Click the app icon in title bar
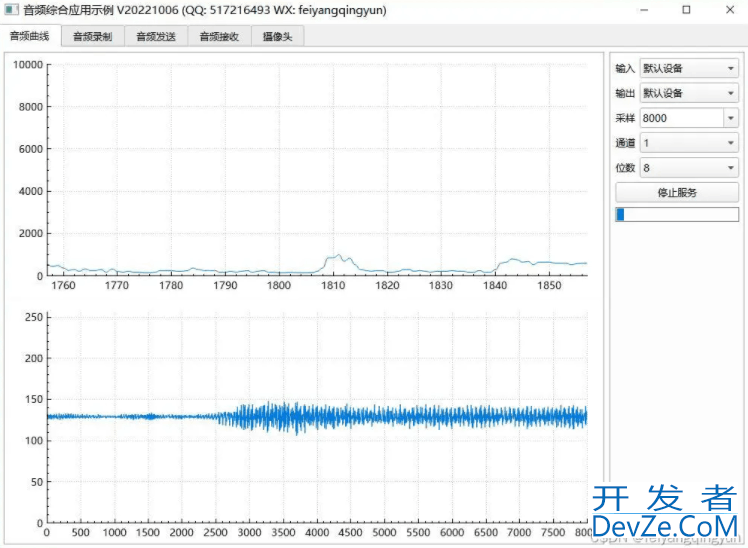 click(11, 10)
